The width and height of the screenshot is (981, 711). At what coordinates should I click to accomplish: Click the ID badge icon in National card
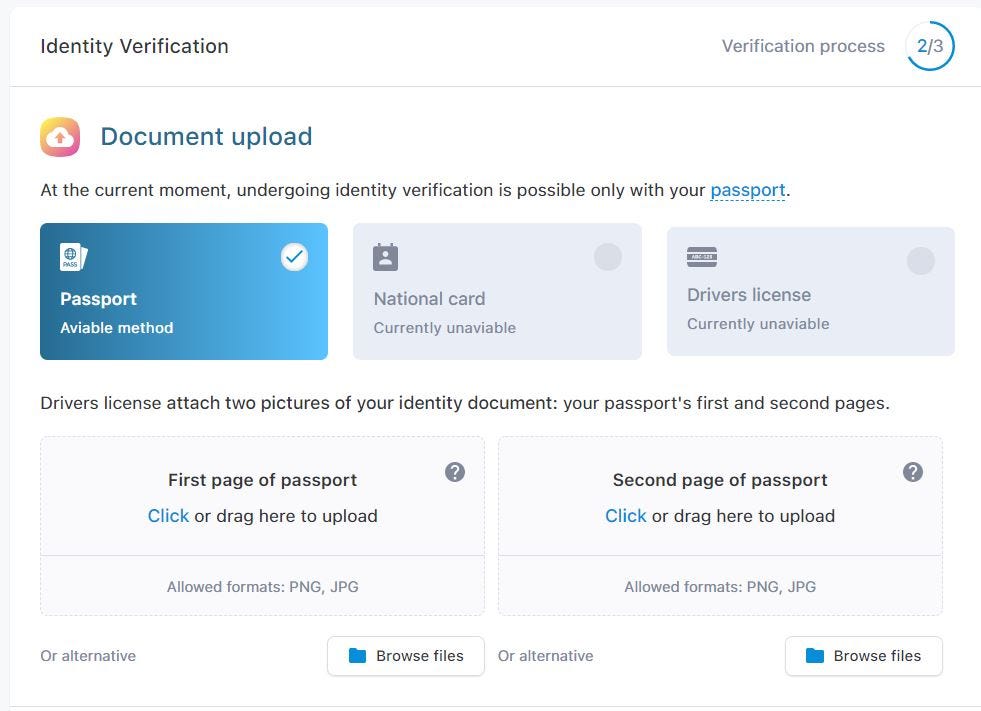pyautogui.click(x=385, y=257)
